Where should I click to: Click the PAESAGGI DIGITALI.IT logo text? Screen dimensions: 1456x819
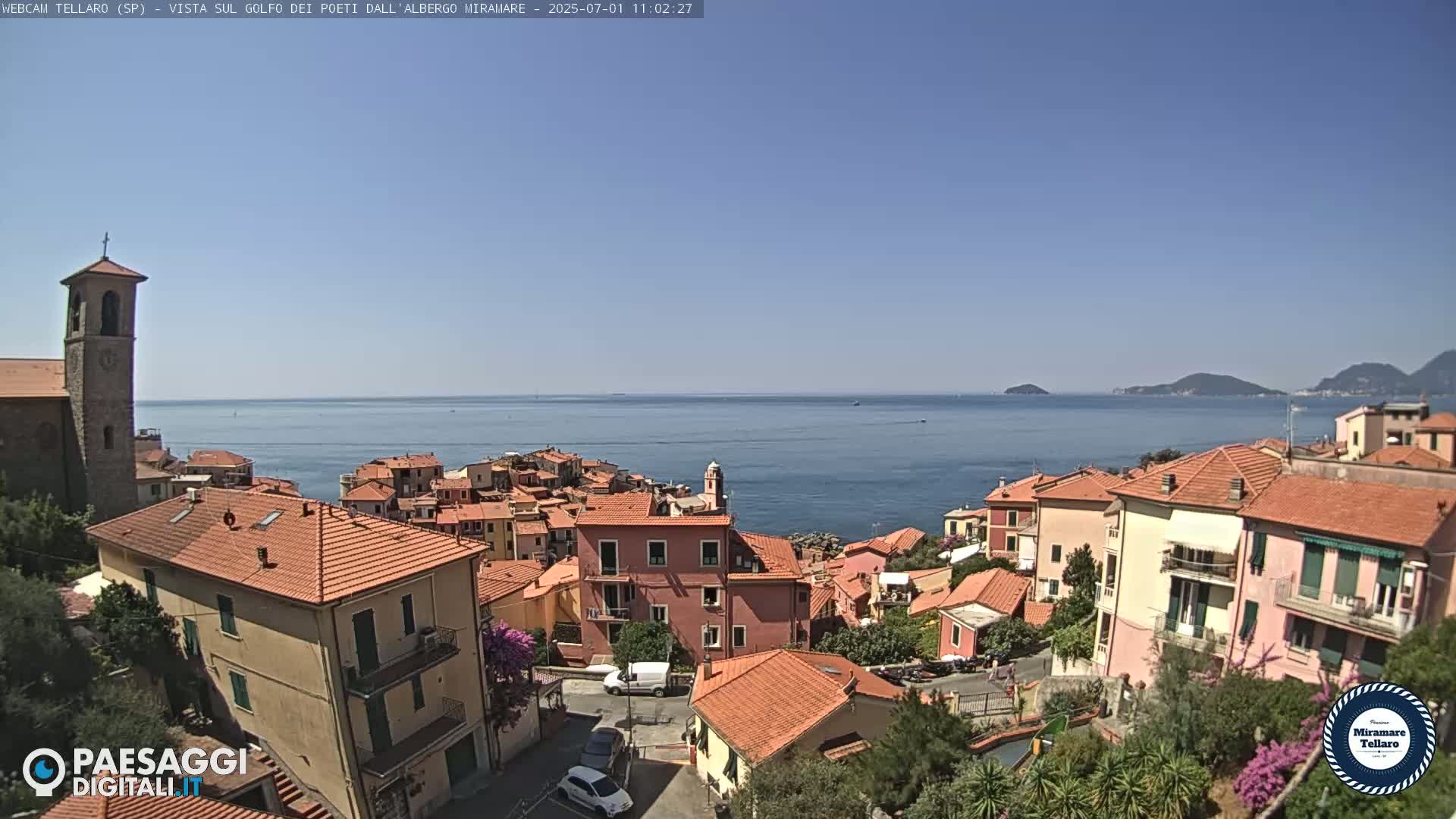159,772
